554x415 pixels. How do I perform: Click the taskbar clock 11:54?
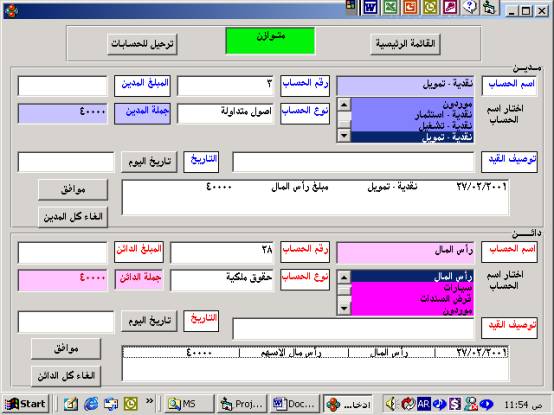pos(523,405)
